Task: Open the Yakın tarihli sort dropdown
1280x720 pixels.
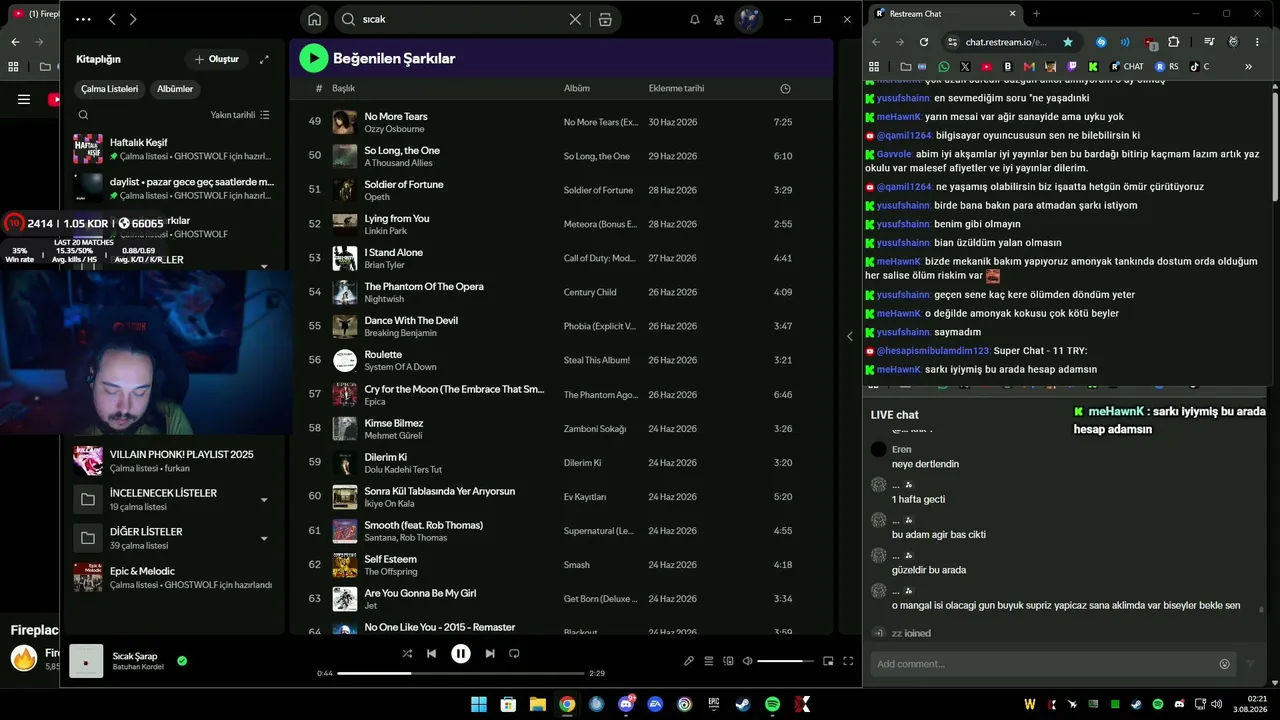Action: tap(240, 115)
